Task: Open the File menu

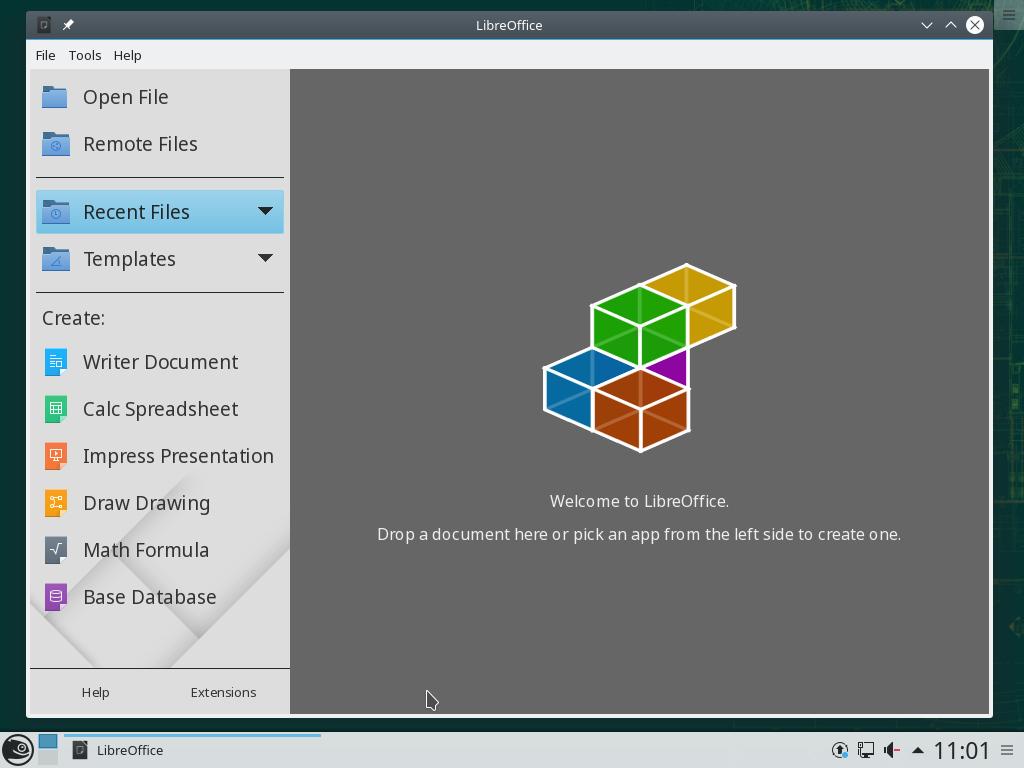Action: 45,55
